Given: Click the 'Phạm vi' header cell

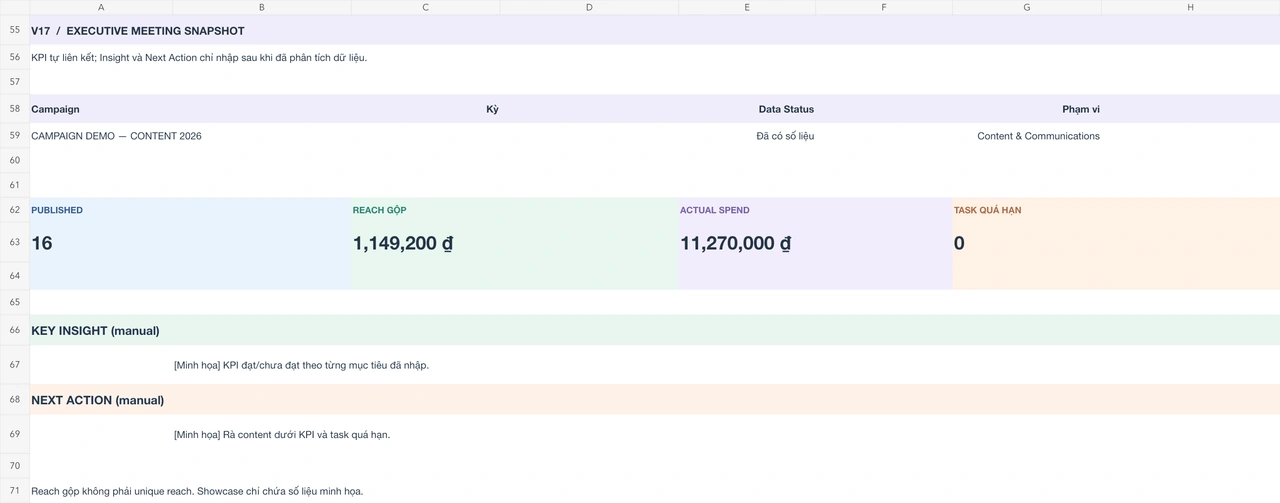Looking at the screenshot, I should [x=1081, y=109].
